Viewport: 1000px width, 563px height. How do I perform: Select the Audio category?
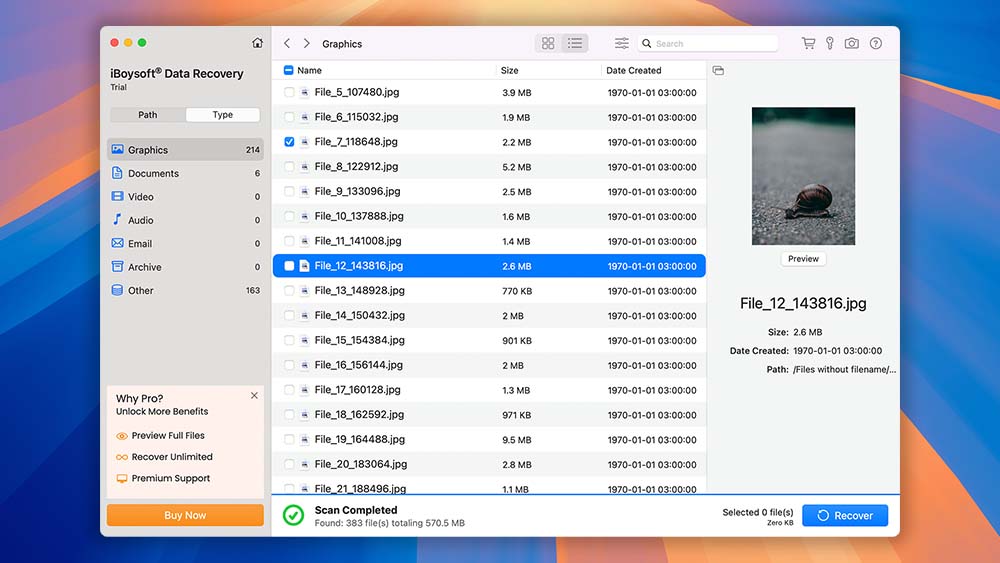185,220
